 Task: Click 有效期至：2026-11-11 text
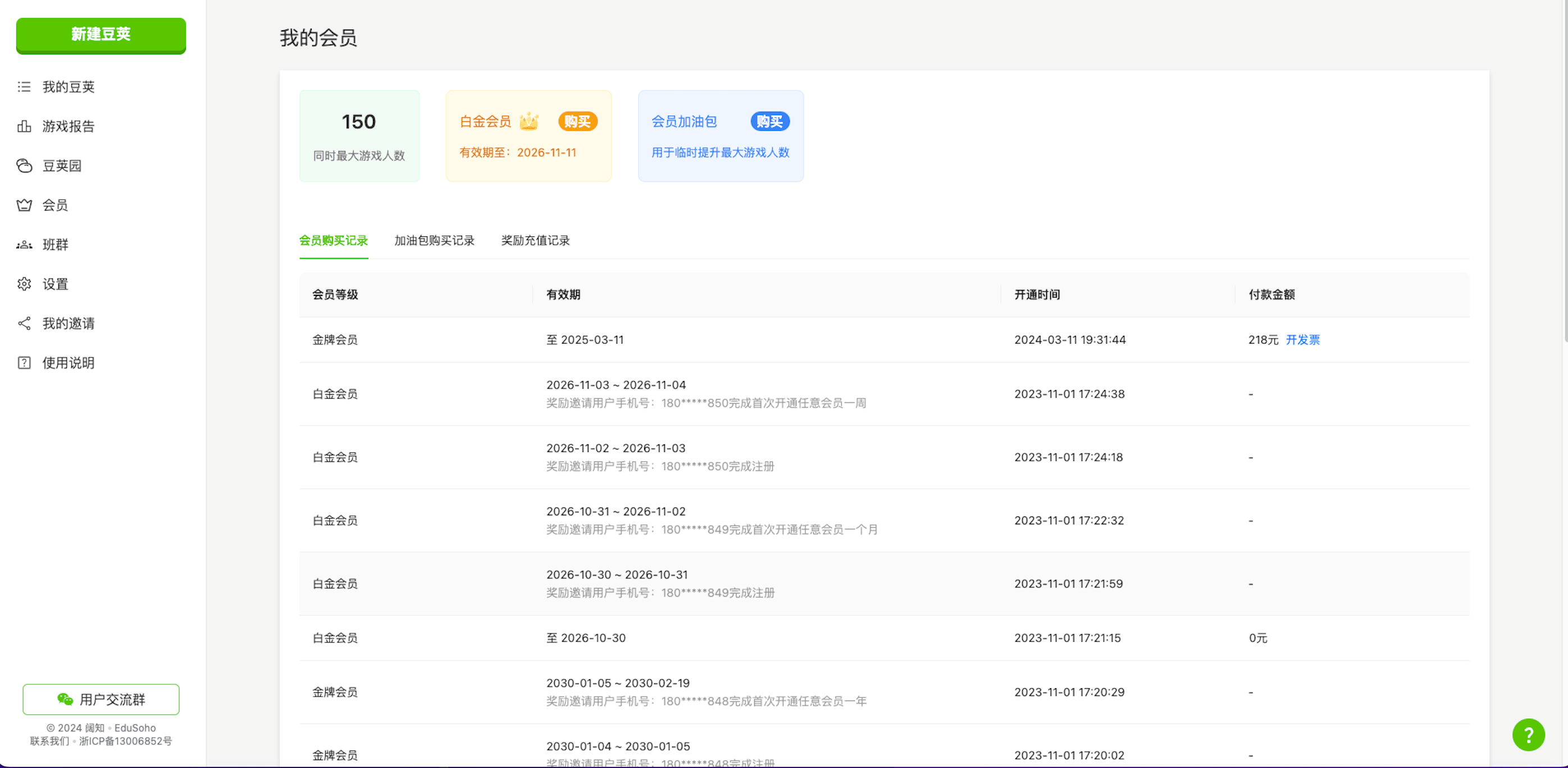click(x=518, y=153)
